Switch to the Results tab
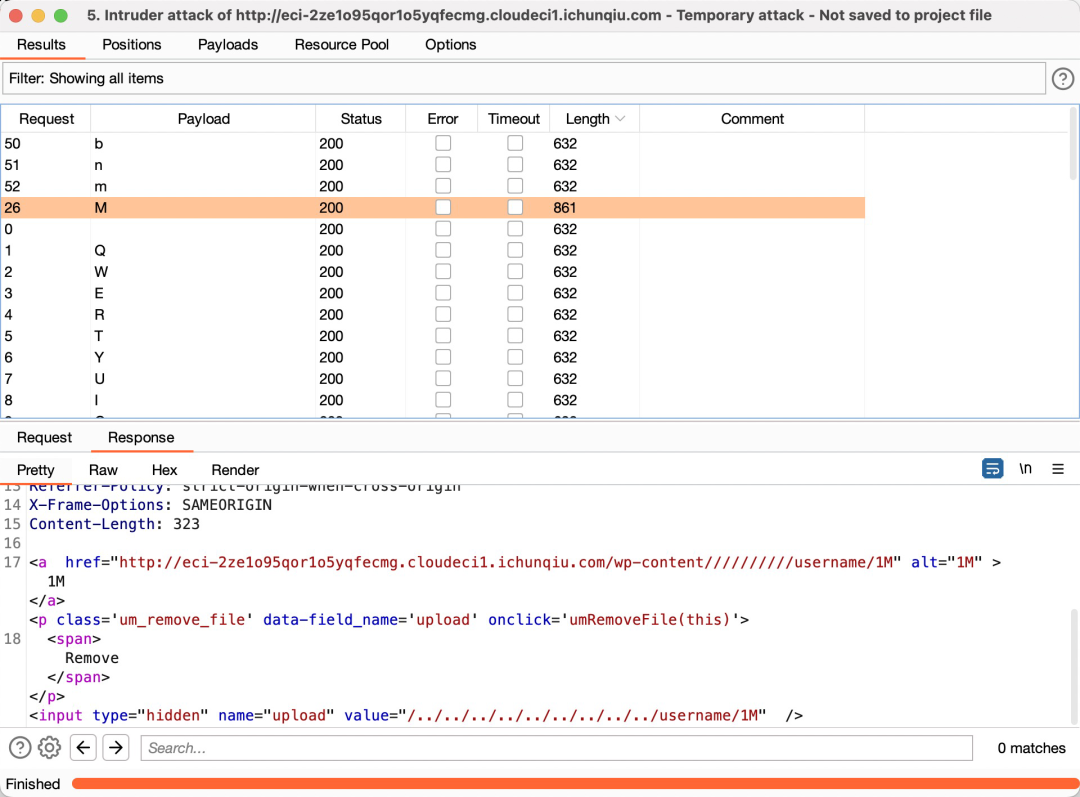 [x=41, y=45]
